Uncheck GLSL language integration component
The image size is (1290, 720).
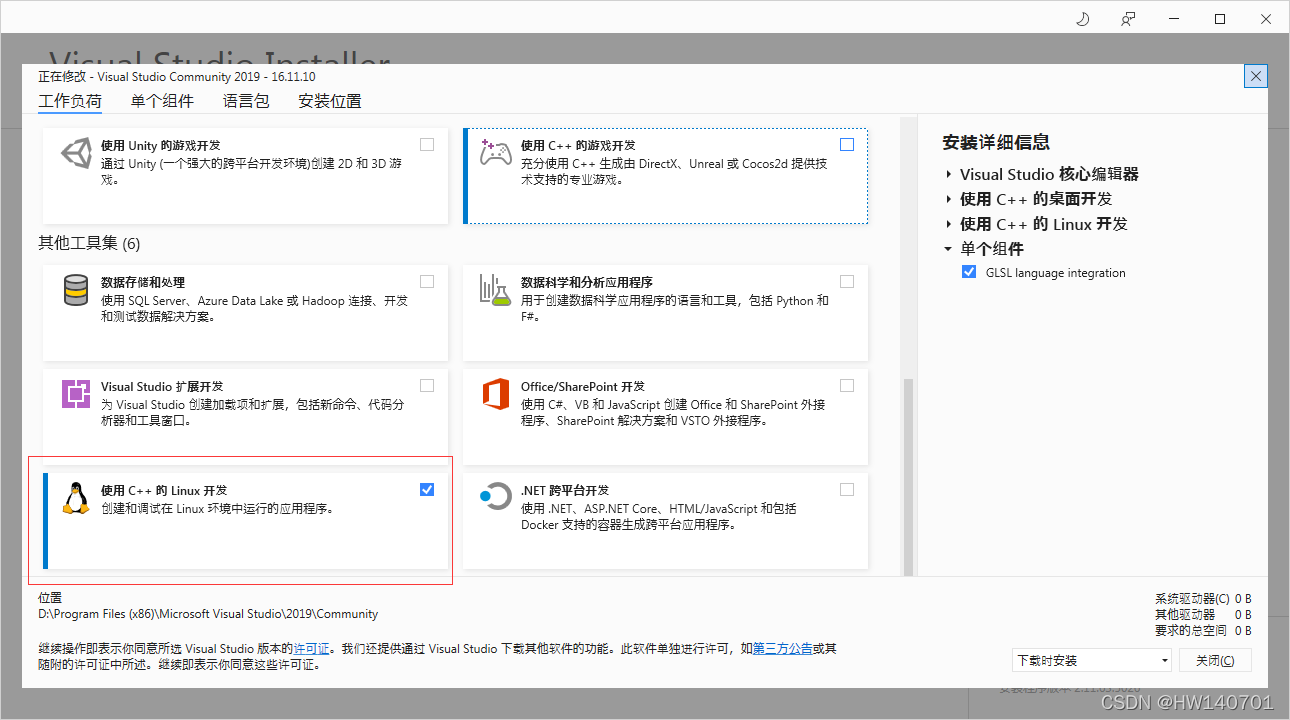point(969,273)
